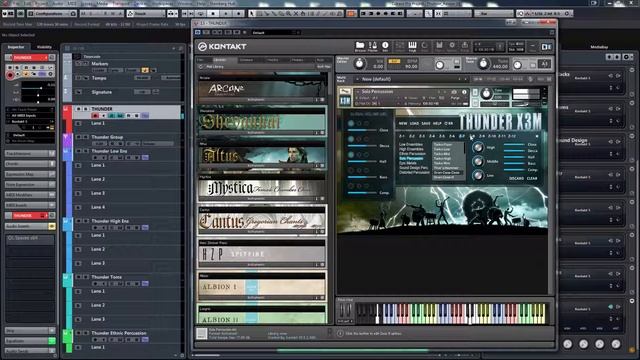Toggle the Kontakt minimized view icon
The height and width of the screenshot is (360, 640).
(533, 47)
